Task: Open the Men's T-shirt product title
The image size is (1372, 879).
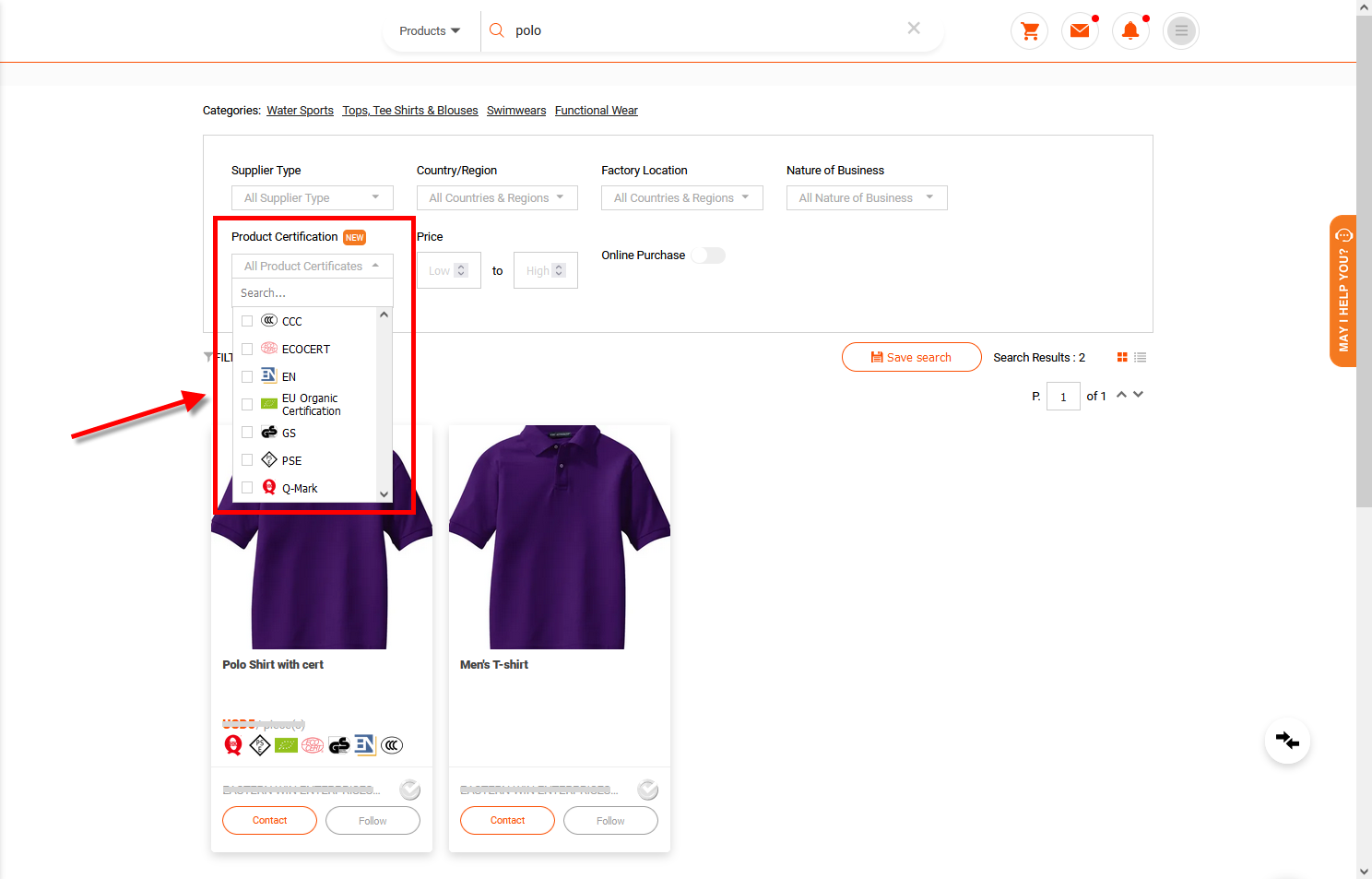Action: [x=494, y=664]
